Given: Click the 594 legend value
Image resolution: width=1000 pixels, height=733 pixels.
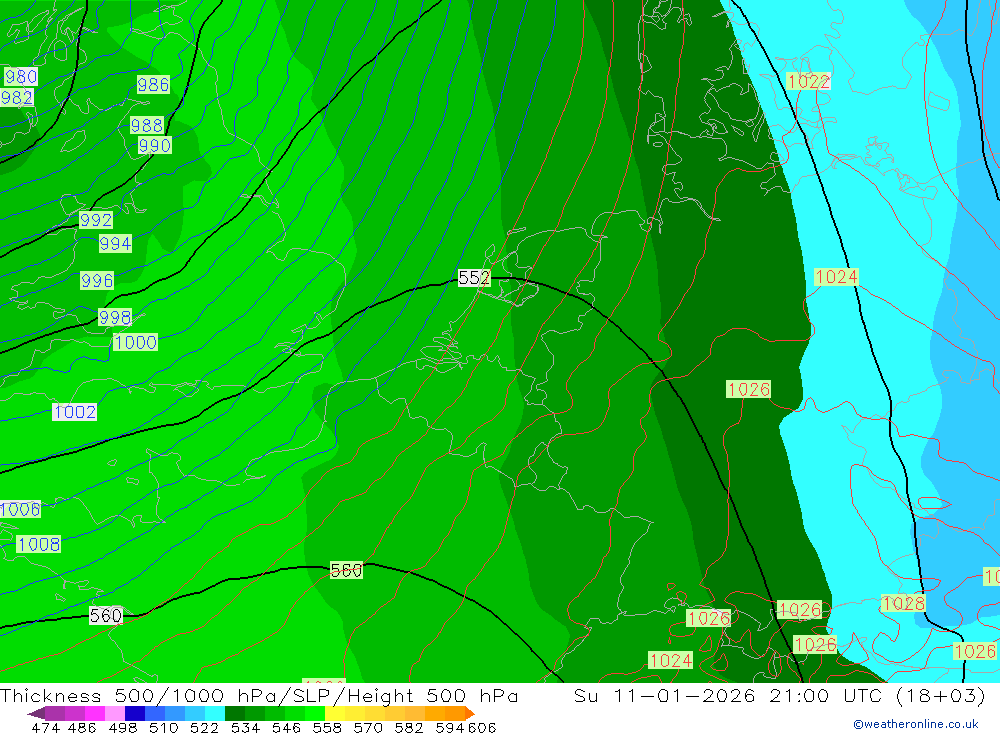Looking at the screenshot, I should (450, 727).
